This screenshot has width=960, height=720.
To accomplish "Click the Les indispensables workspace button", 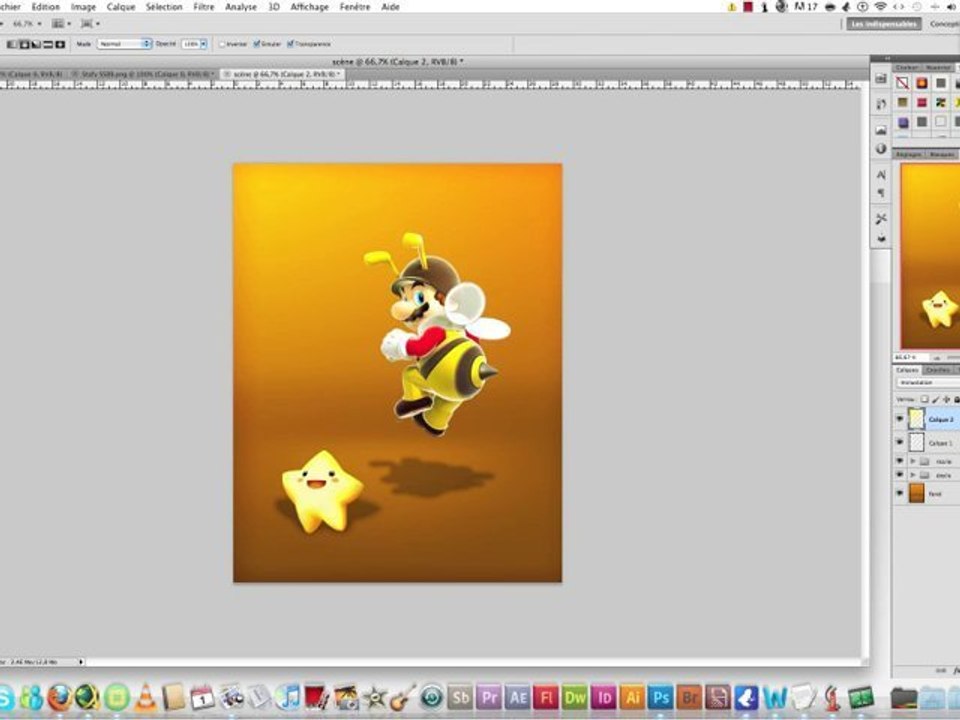I will point(885,24).
